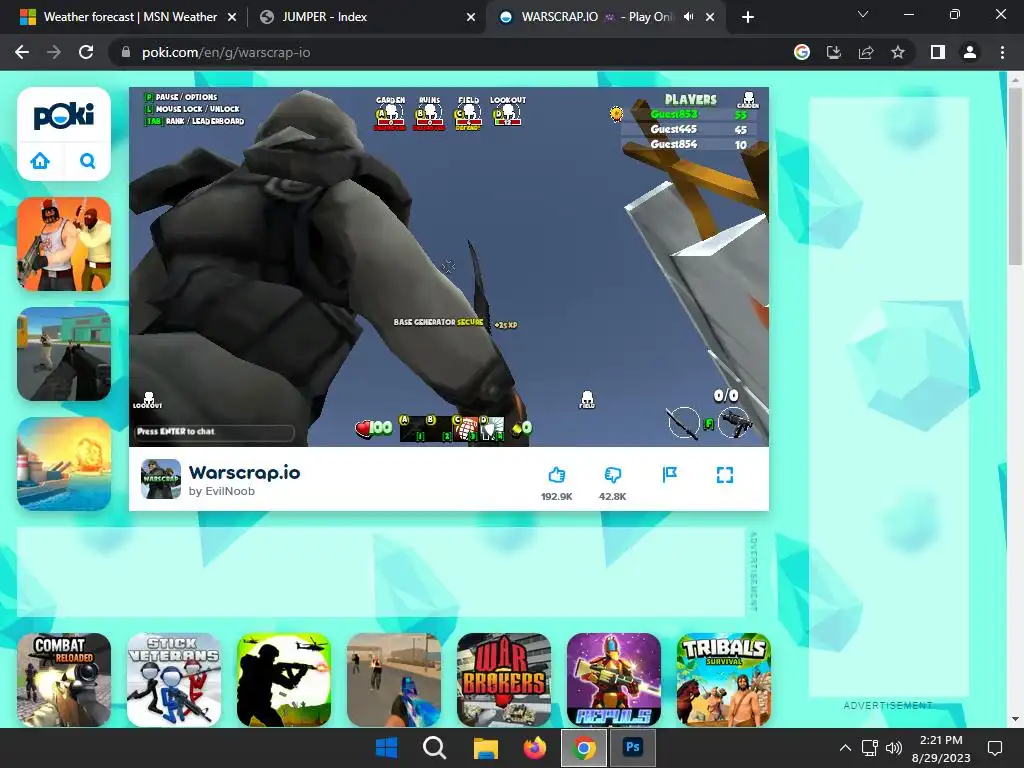Select the Lookout capture point D icon
The width and height of the screenshot is (1024, 768).
[507, 112]
